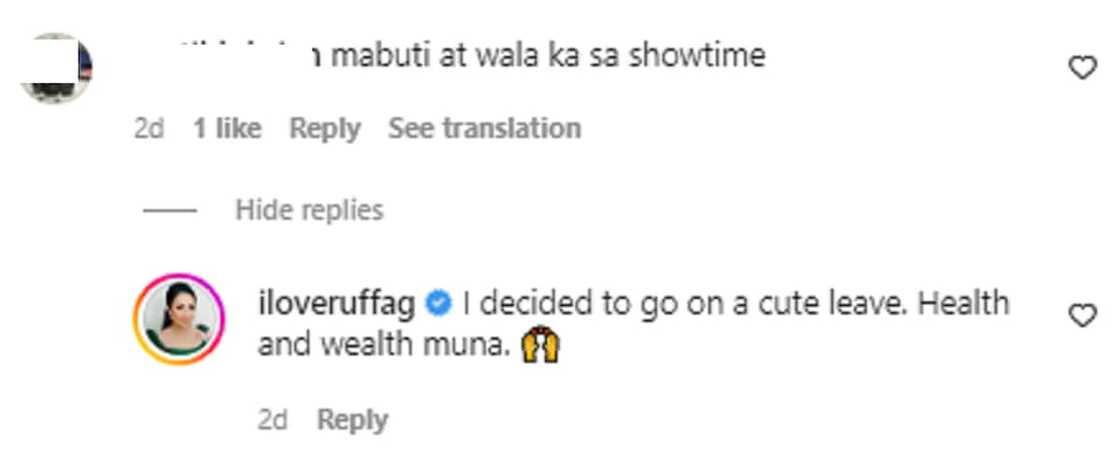This screenshot has width=1120, height=470.
Task: Click the '2d' timestamp under iloveruffag's reply
Action: 273,420
